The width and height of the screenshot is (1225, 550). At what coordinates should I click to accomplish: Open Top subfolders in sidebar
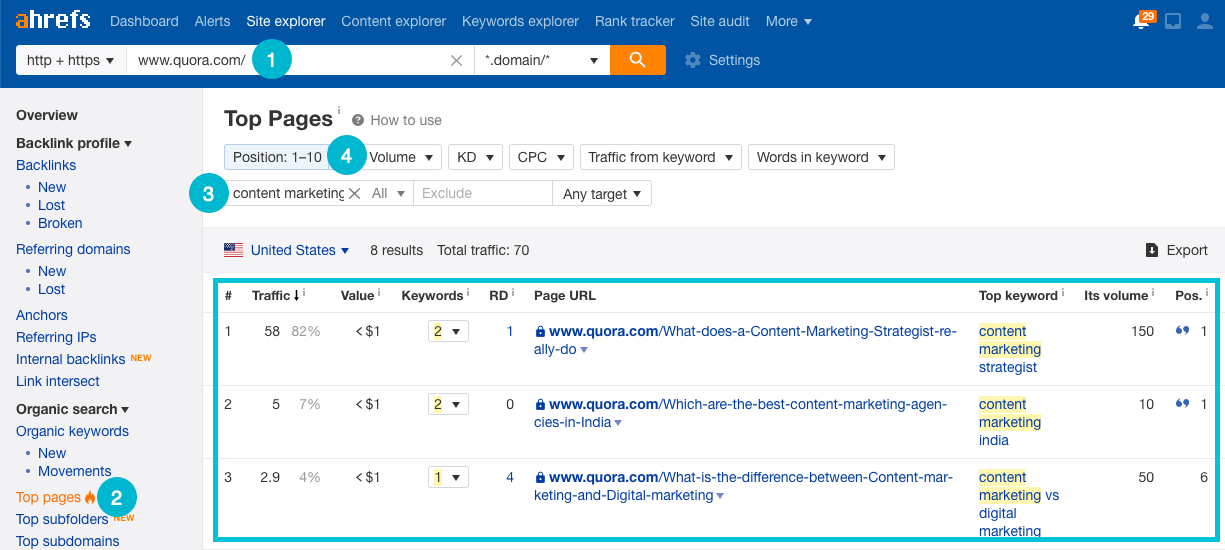[62, 519]
